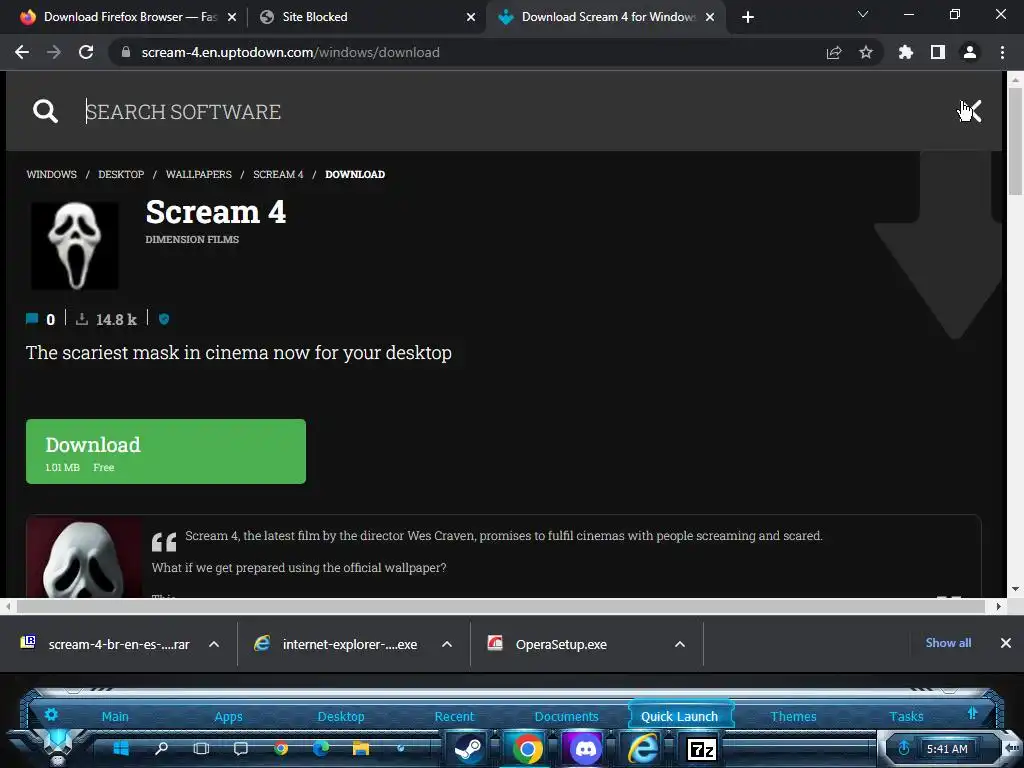Select the Quick Launch dock tab
The height and width of the screenshot is (768, 1024).
tap(679, 716)
